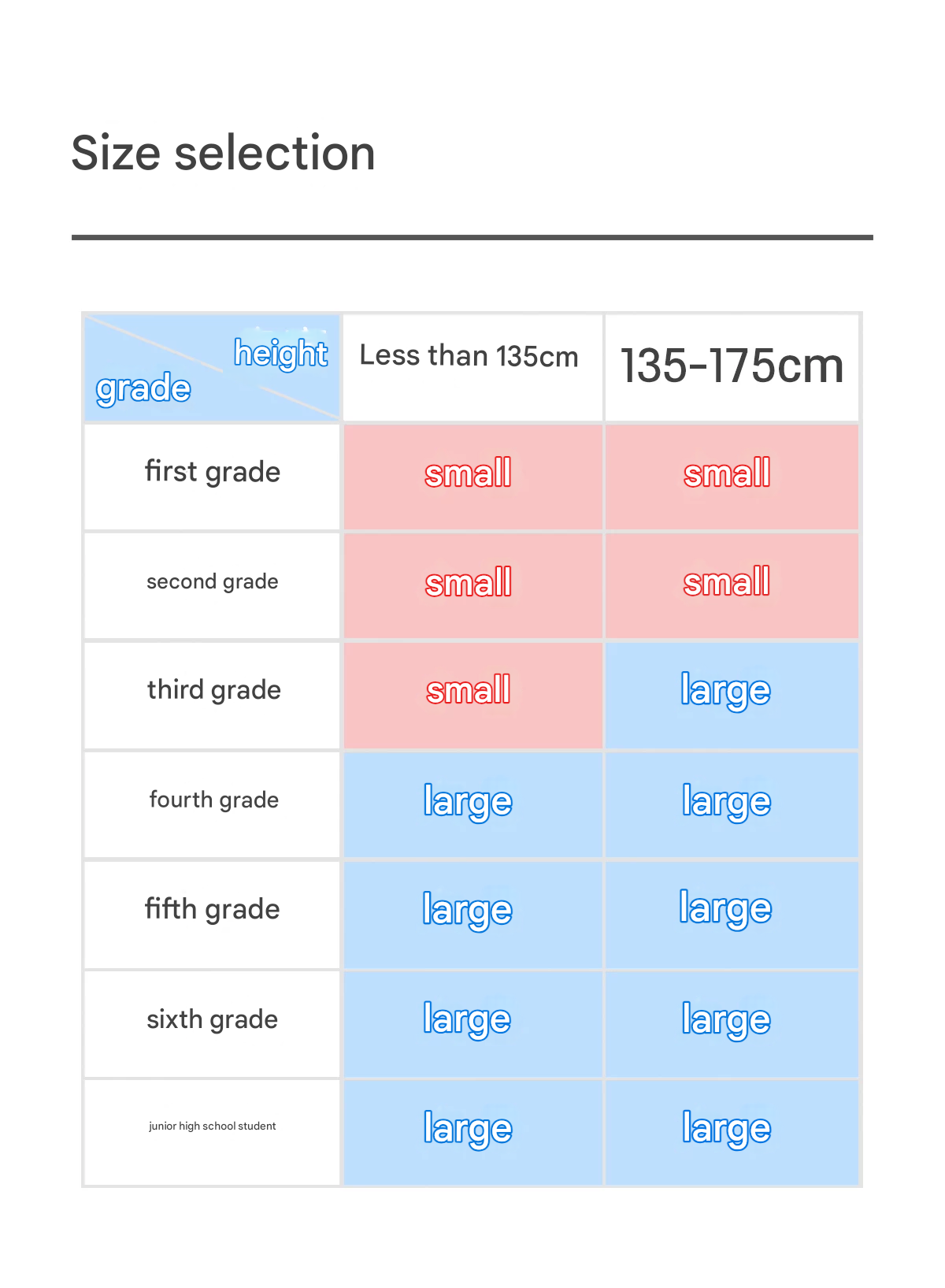945x1288 pixels.
Task: Select the "fifth grade" row label
Action: [x=213, y=910]
